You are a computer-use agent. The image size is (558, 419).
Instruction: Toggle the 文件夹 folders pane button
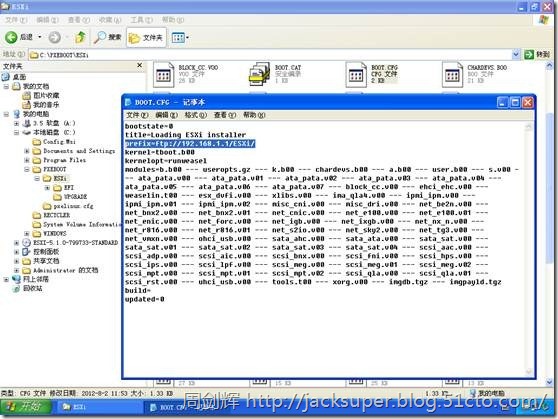146,37
